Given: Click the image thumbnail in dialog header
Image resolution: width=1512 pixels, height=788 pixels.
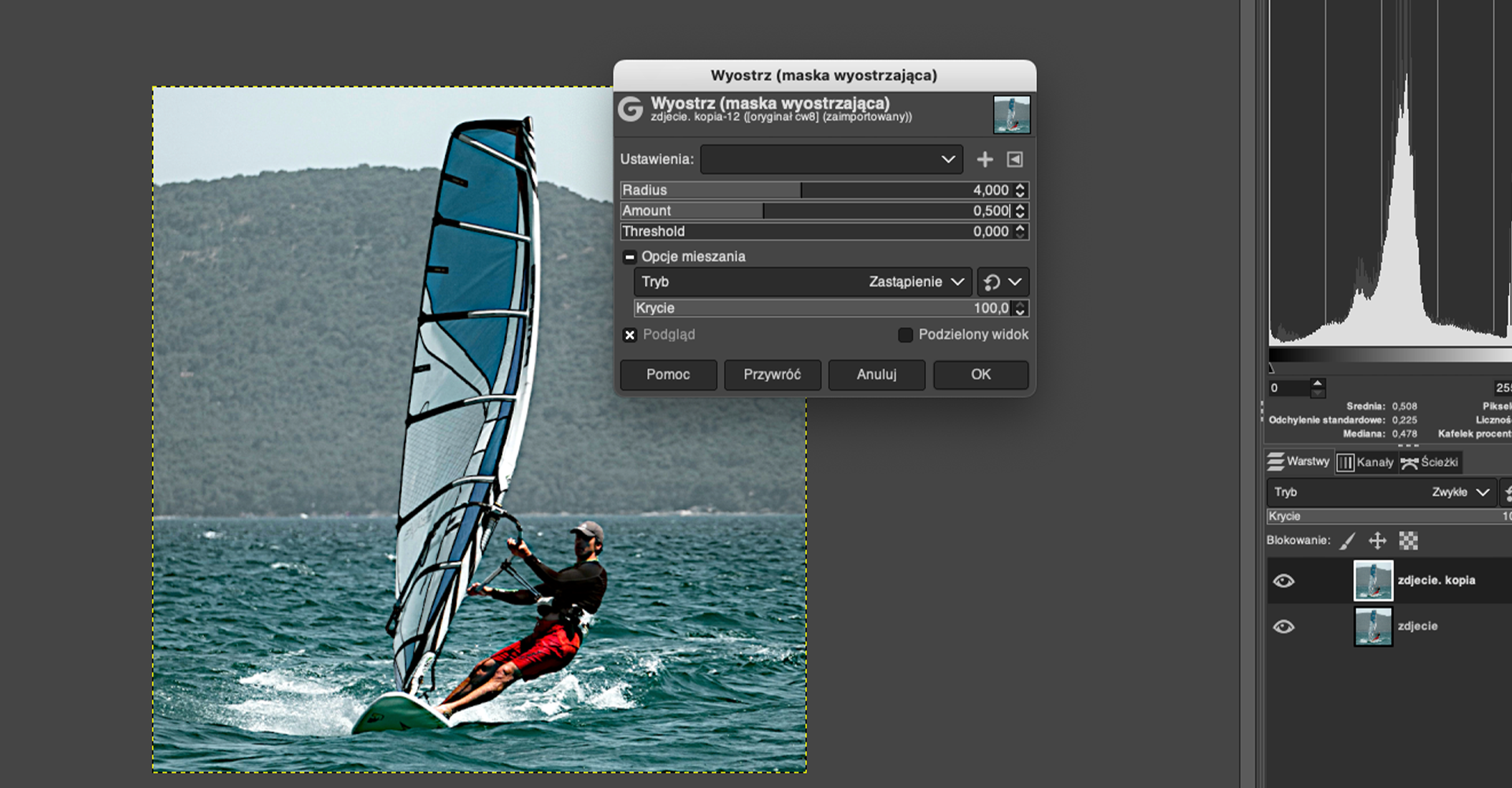Looking at the screenshot, I should [x=1011, y=115].
